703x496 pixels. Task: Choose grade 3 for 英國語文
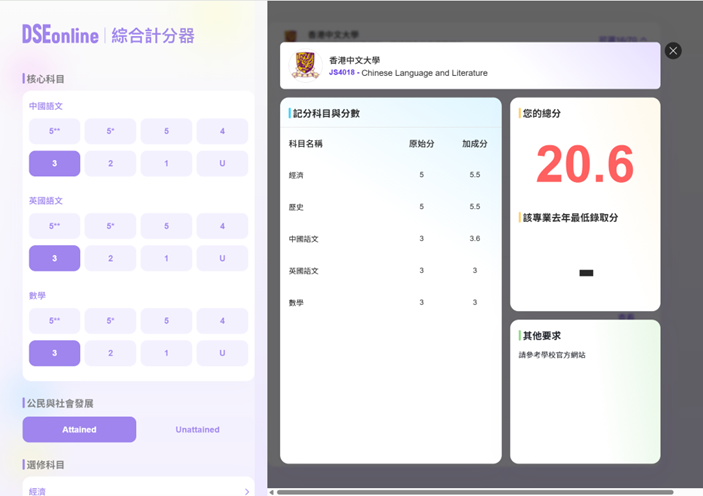click(x=55, y=258)
